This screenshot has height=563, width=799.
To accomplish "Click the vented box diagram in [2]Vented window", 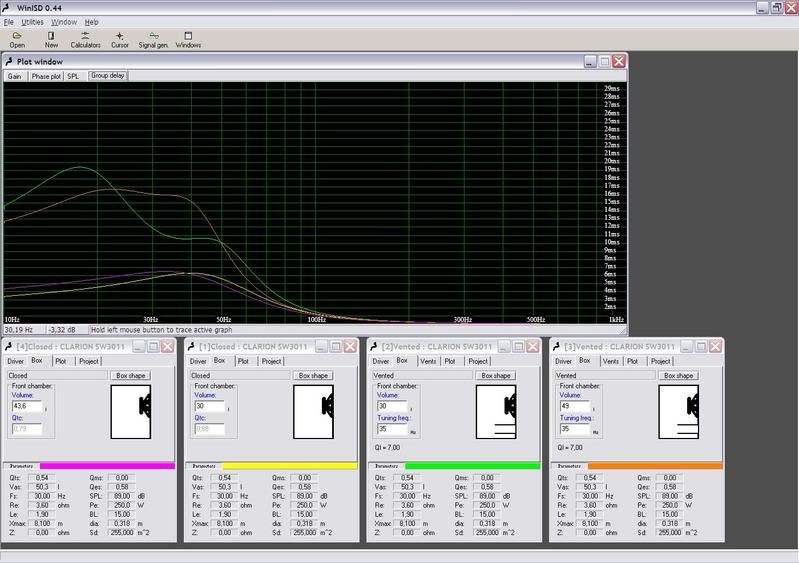I will [x=496, y=412].
